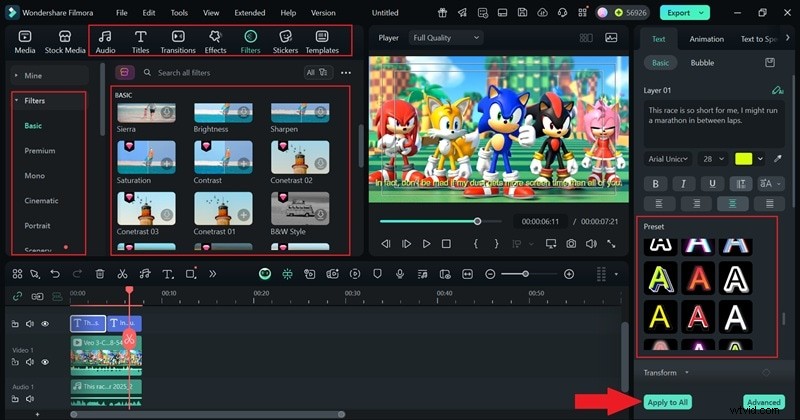Open the All filter sorting dropdown
The width and height of the screenshot is (800, 420).
317,72
